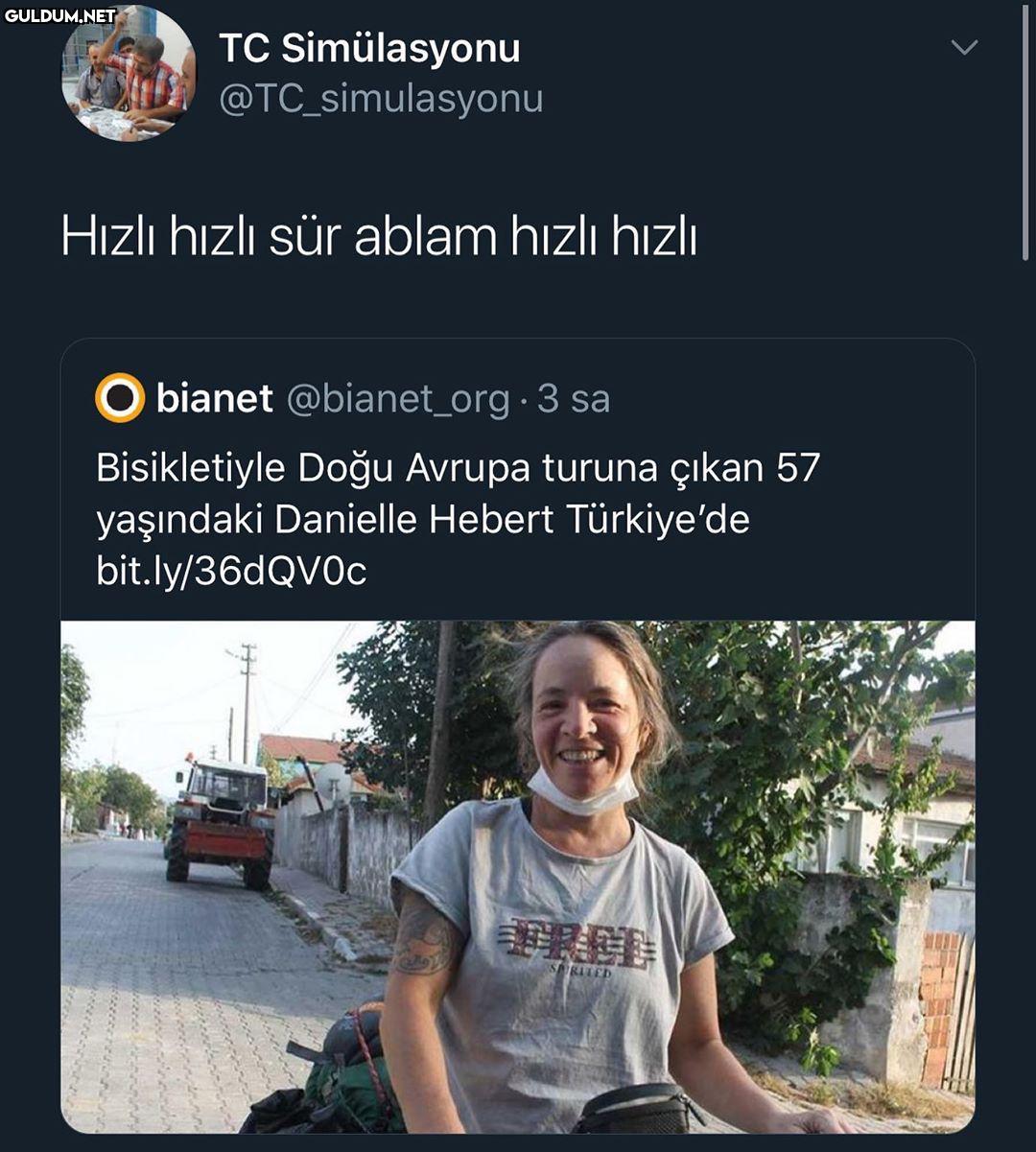Open the TC Simülasyonu display name
Screen dimensions: 1036x1152
[x=369, y=48]
